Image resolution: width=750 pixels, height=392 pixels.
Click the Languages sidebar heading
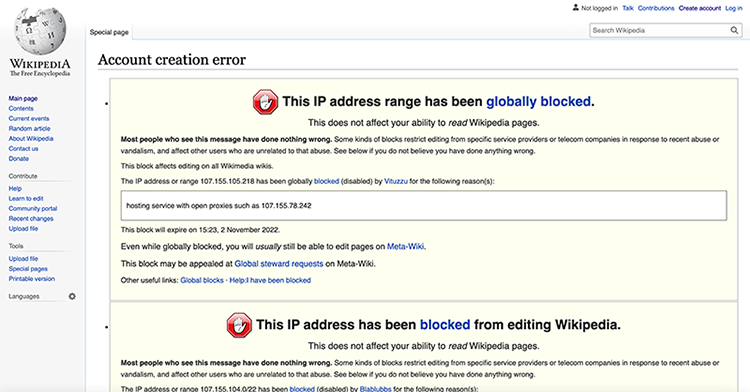click(23, 296)
